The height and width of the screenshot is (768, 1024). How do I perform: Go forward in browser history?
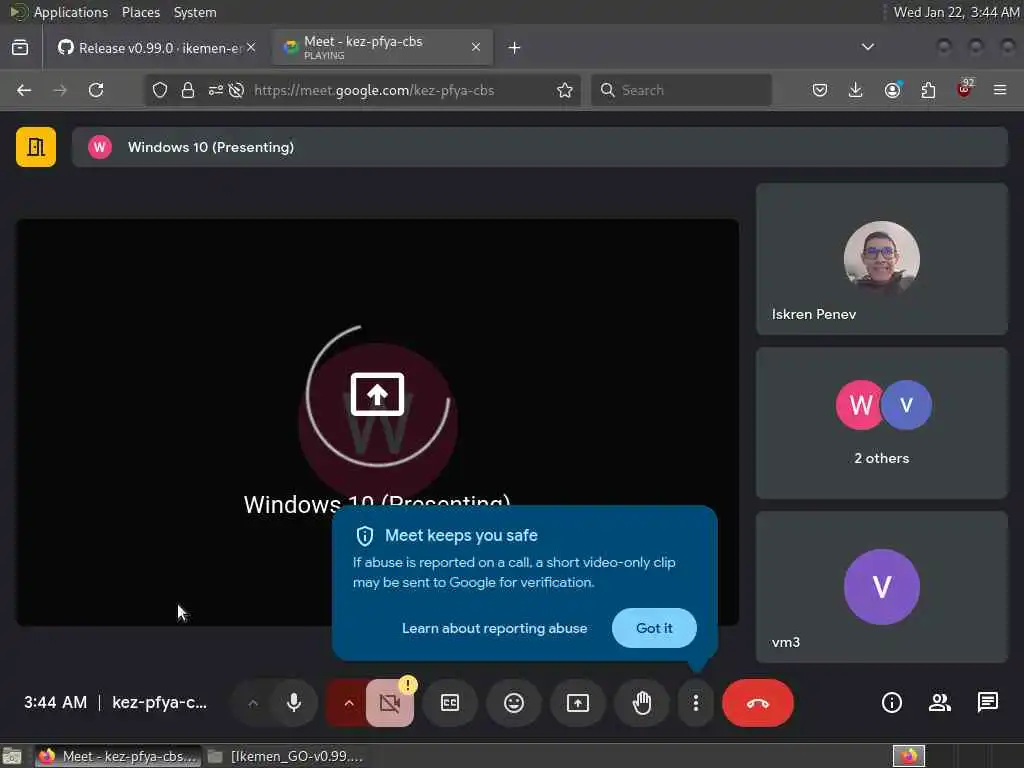click(60, 90)
